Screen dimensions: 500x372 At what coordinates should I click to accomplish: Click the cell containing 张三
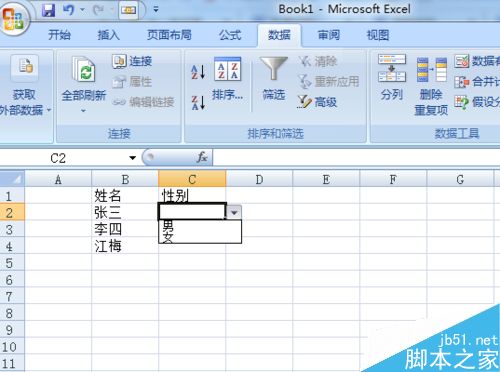point(125,212)
